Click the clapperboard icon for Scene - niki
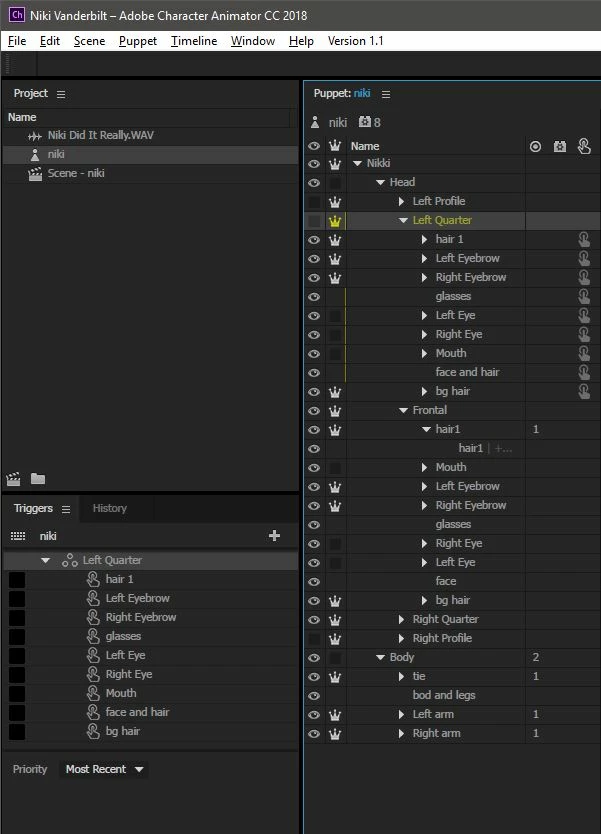 coord(35,174)
